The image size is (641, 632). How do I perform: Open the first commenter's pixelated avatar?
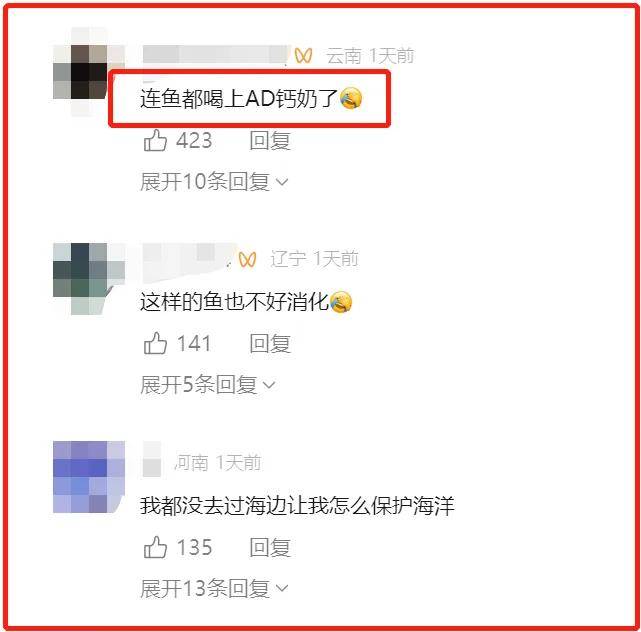pos(89,72)
